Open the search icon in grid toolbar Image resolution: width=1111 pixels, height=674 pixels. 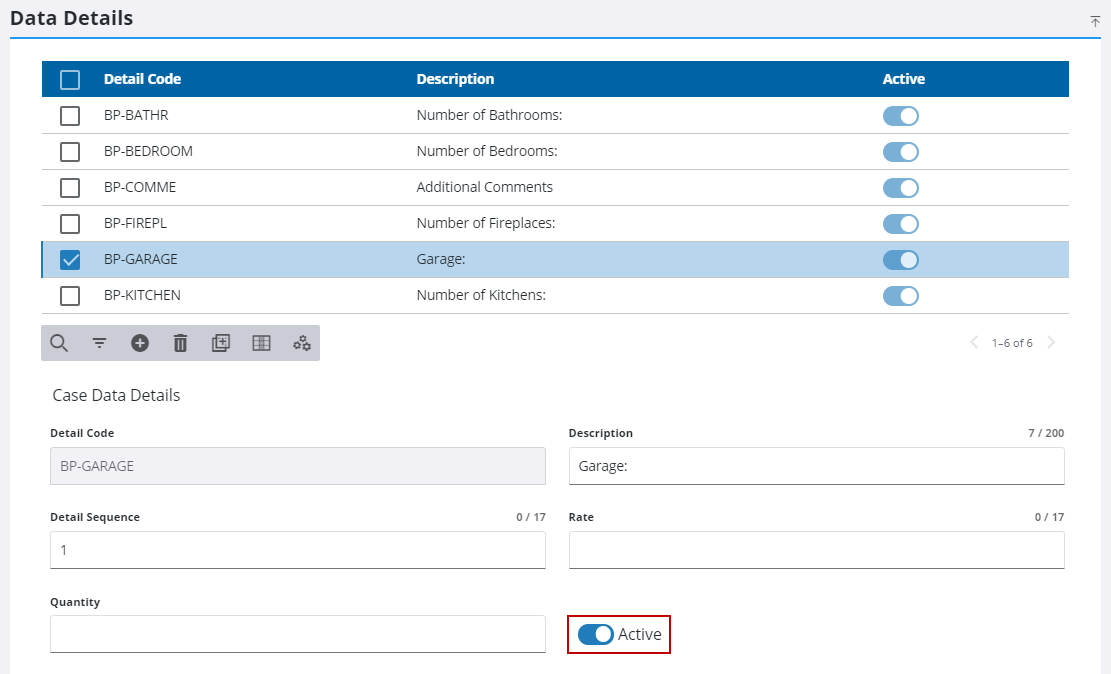(x=60, y=343)
